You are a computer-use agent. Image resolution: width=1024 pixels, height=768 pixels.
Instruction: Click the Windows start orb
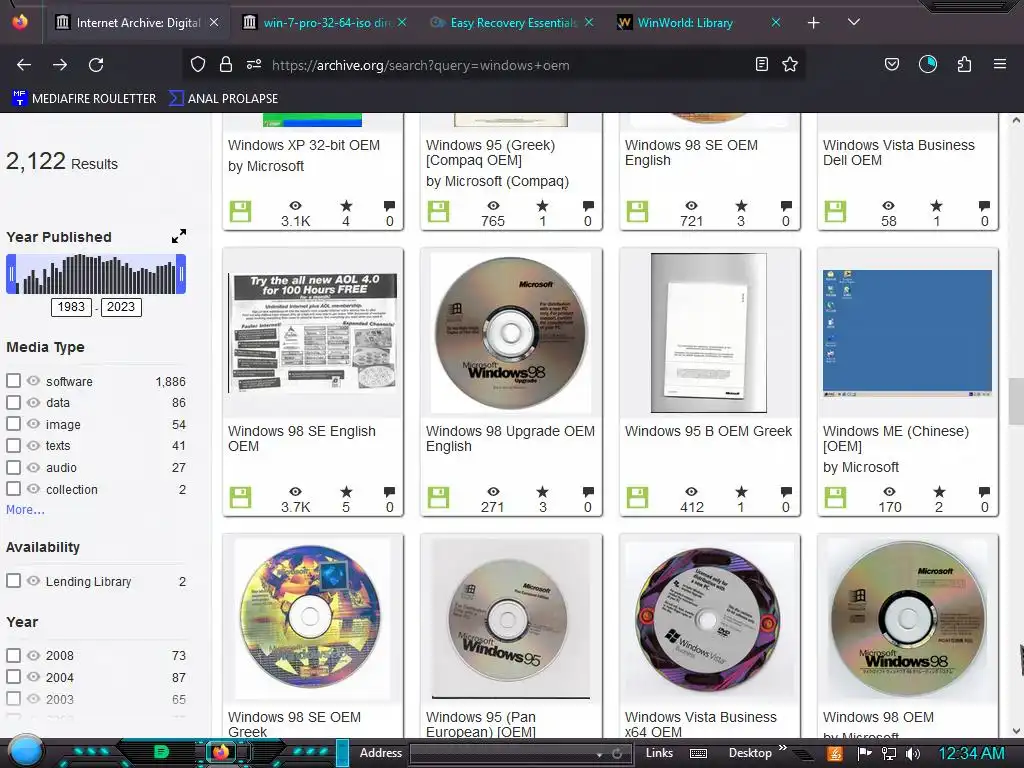[25, 751]
